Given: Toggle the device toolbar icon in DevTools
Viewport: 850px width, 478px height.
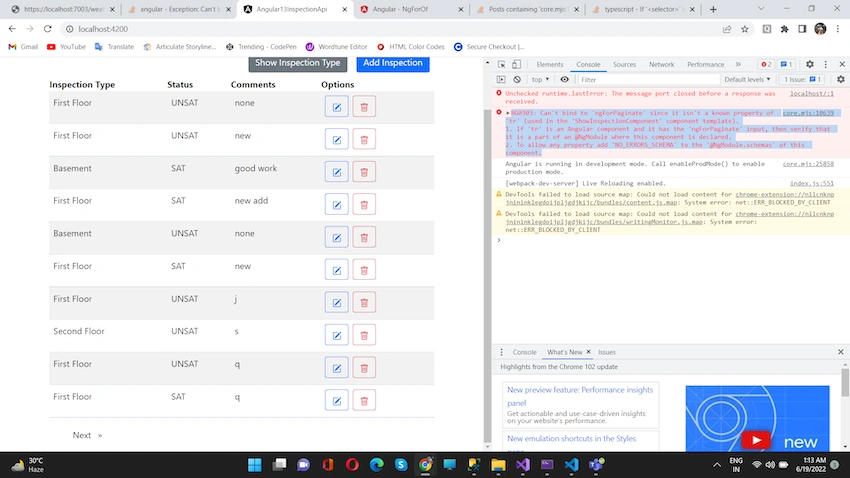Looking at the screenshot, I should click(x=516, y=64).
